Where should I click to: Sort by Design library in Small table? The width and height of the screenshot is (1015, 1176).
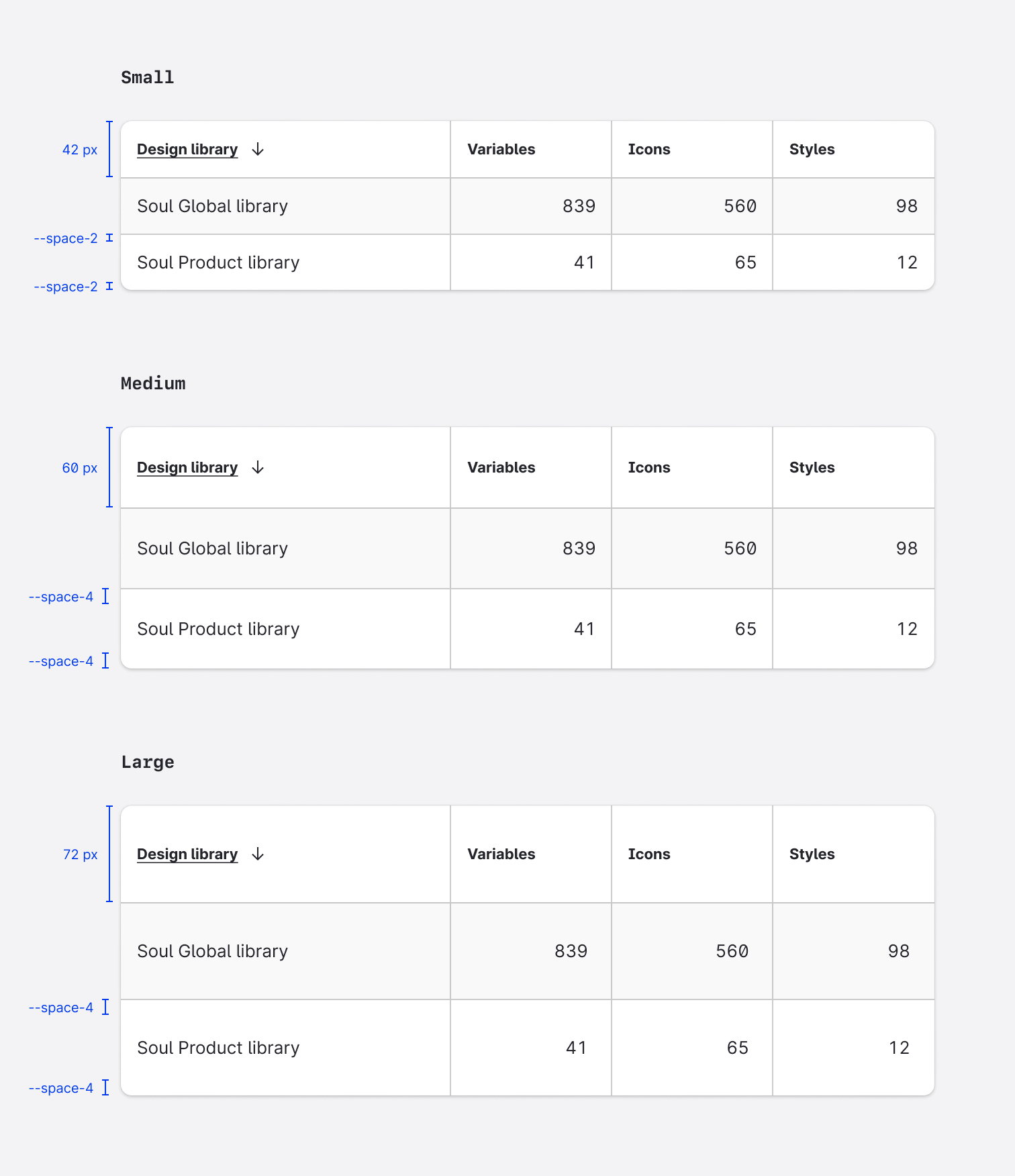coord(187,150)
